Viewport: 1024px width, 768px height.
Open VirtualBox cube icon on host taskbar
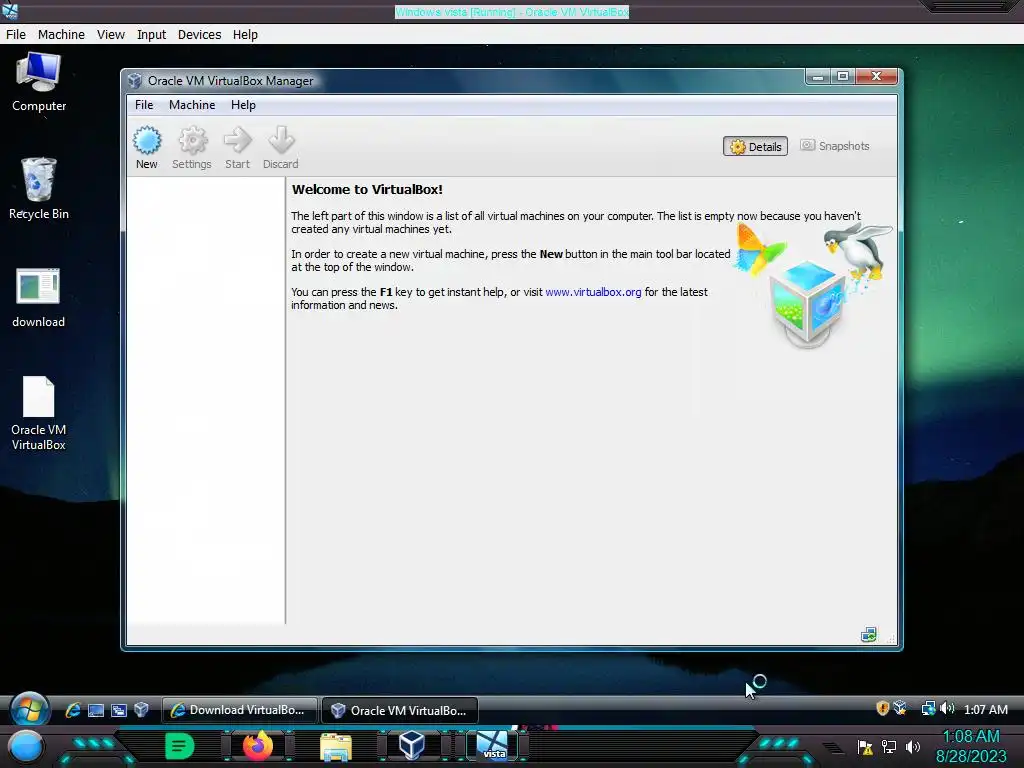412,746
